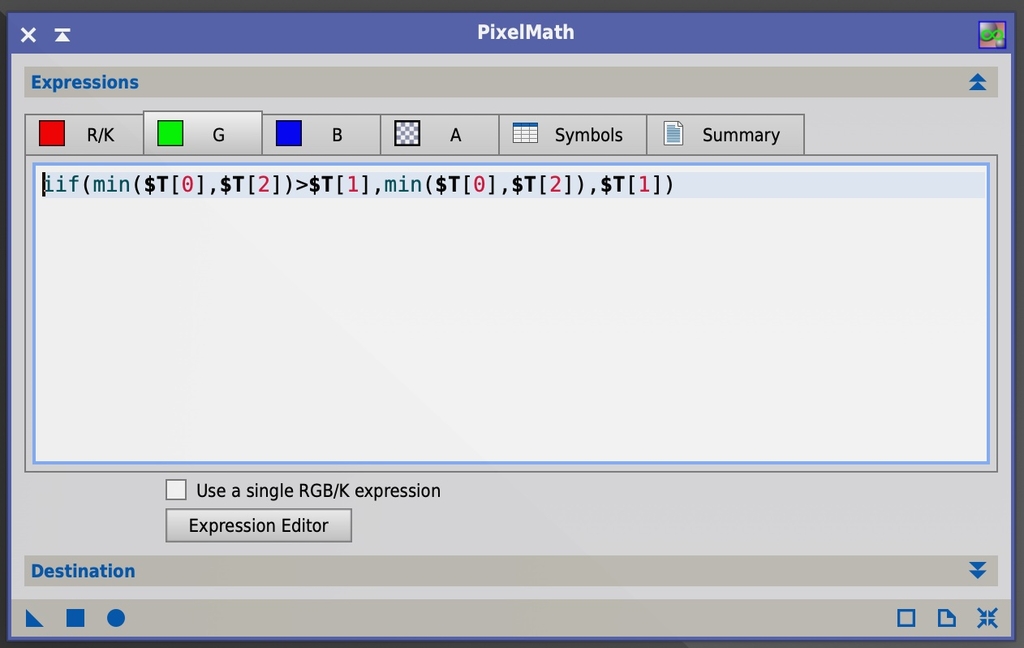Click the empty square icon in the bottom bar
The image size is (1024, 648).
[x=906, y=618]
